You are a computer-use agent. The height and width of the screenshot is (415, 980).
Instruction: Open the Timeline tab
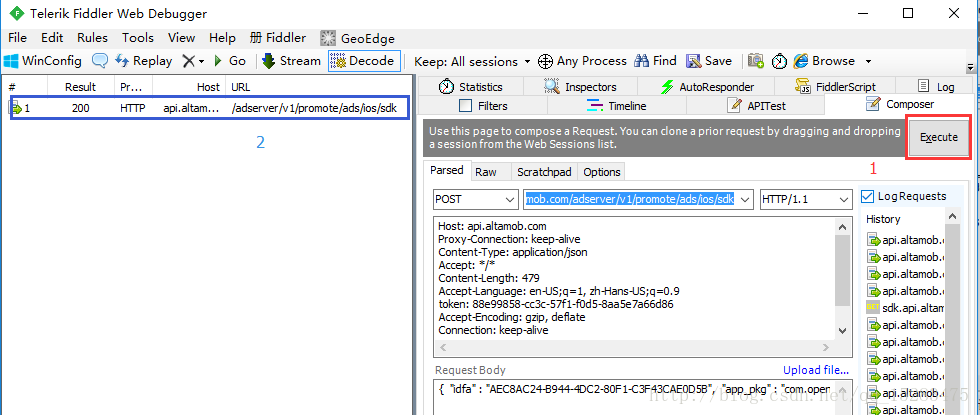click(x=616, y=106)
